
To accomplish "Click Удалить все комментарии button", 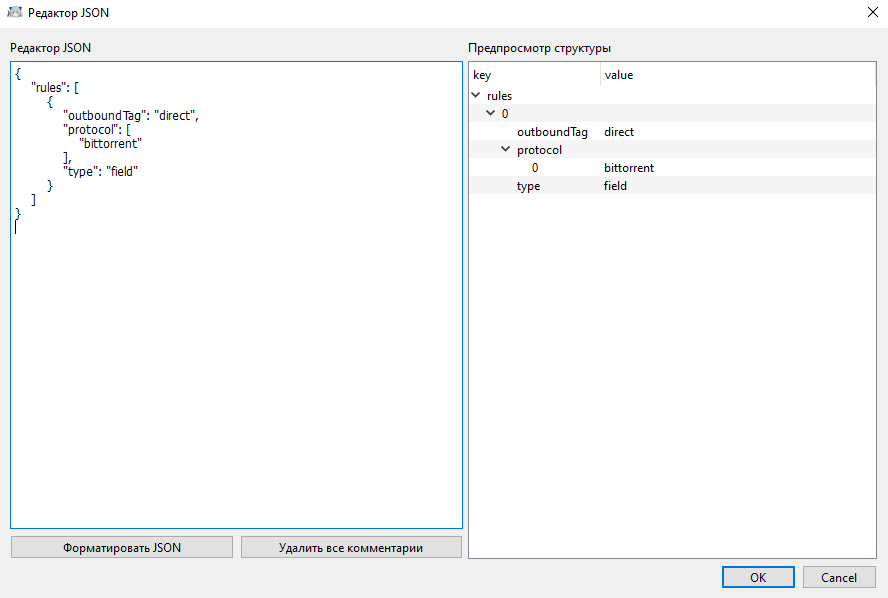I will [x=351, y=548].
